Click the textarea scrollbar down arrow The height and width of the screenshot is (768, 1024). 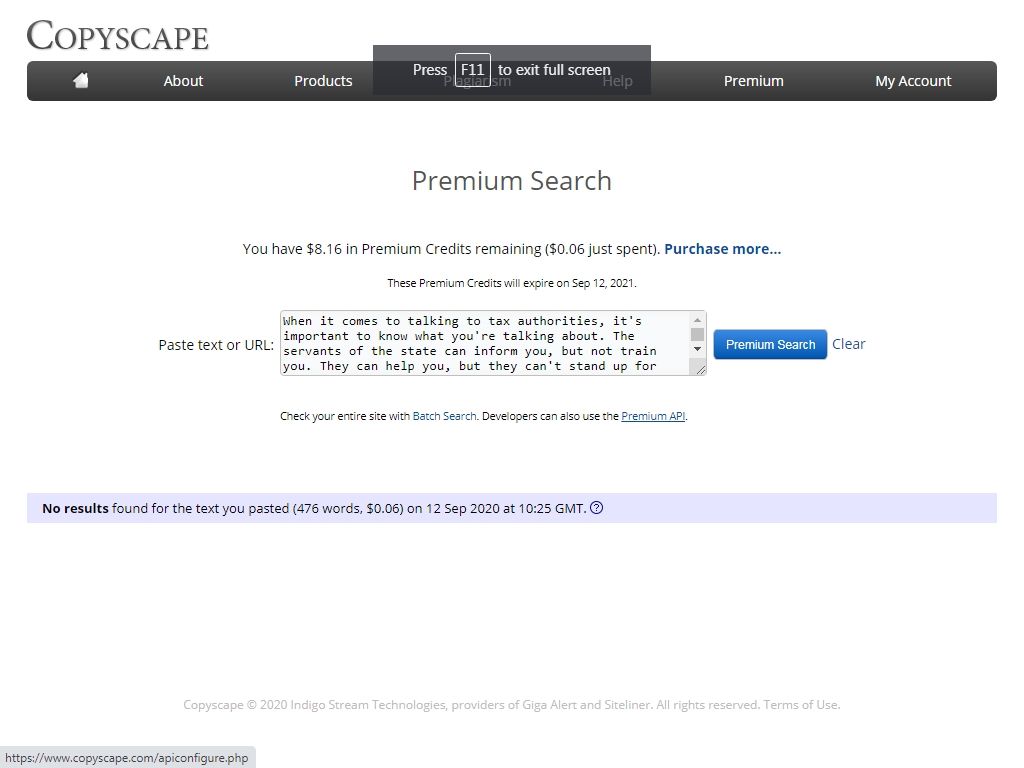(x=697, y=349)
